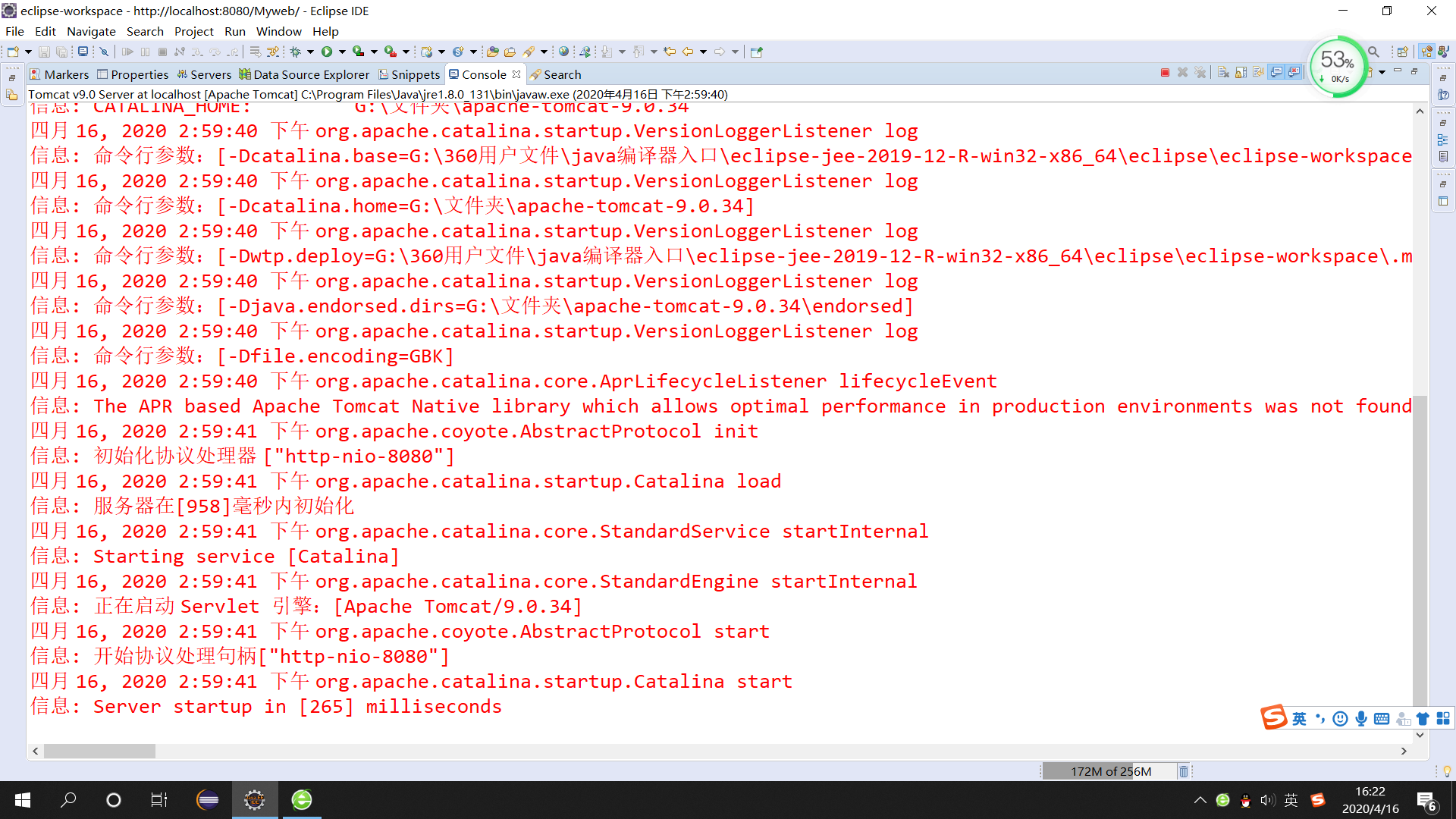This screenshot has height=819, width=1456.
Task: Click the Debug bug toolbar icon
Action: click(x=296, y=52)
